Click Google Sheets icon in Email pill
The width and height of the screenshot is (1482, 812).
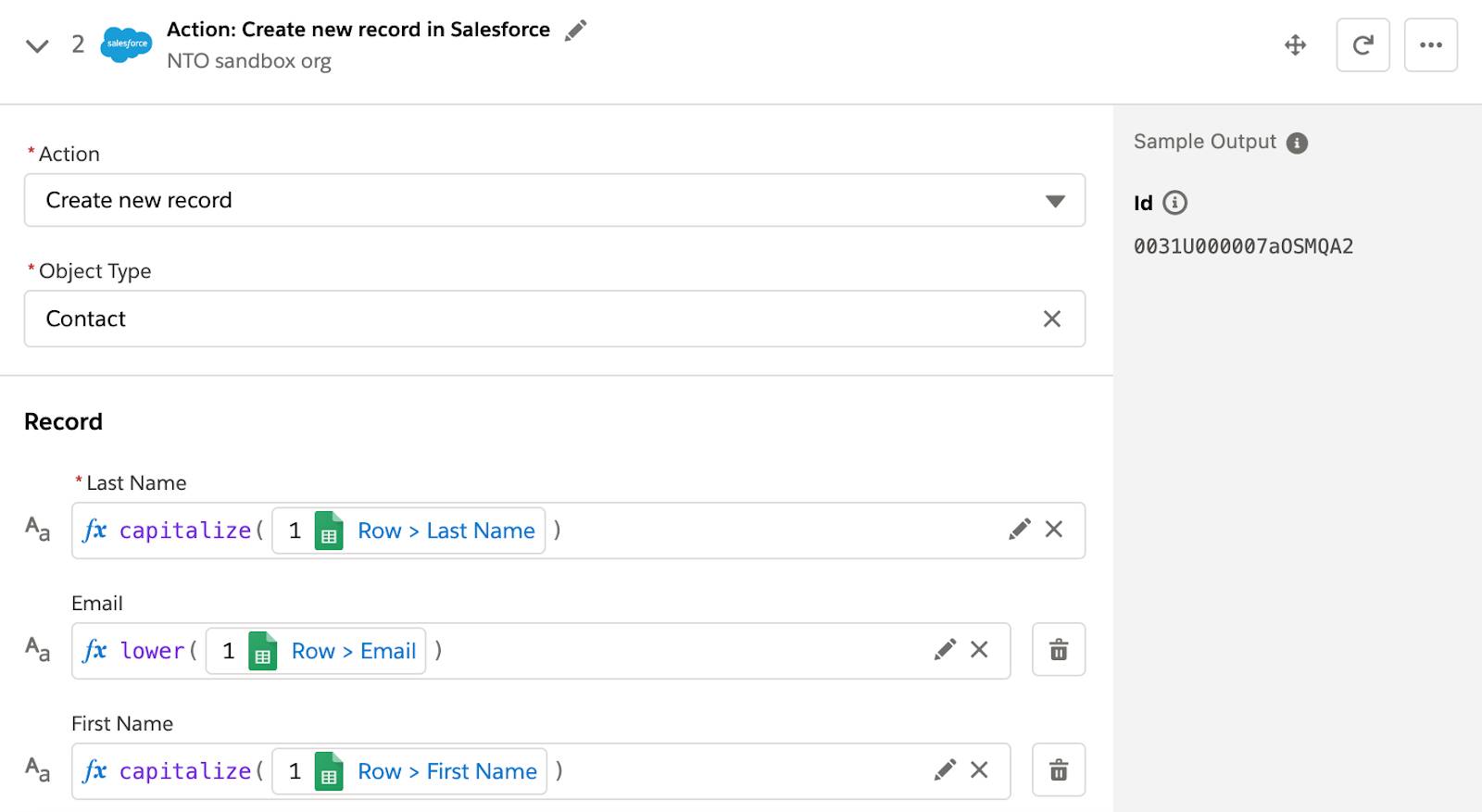coord(263,651)
